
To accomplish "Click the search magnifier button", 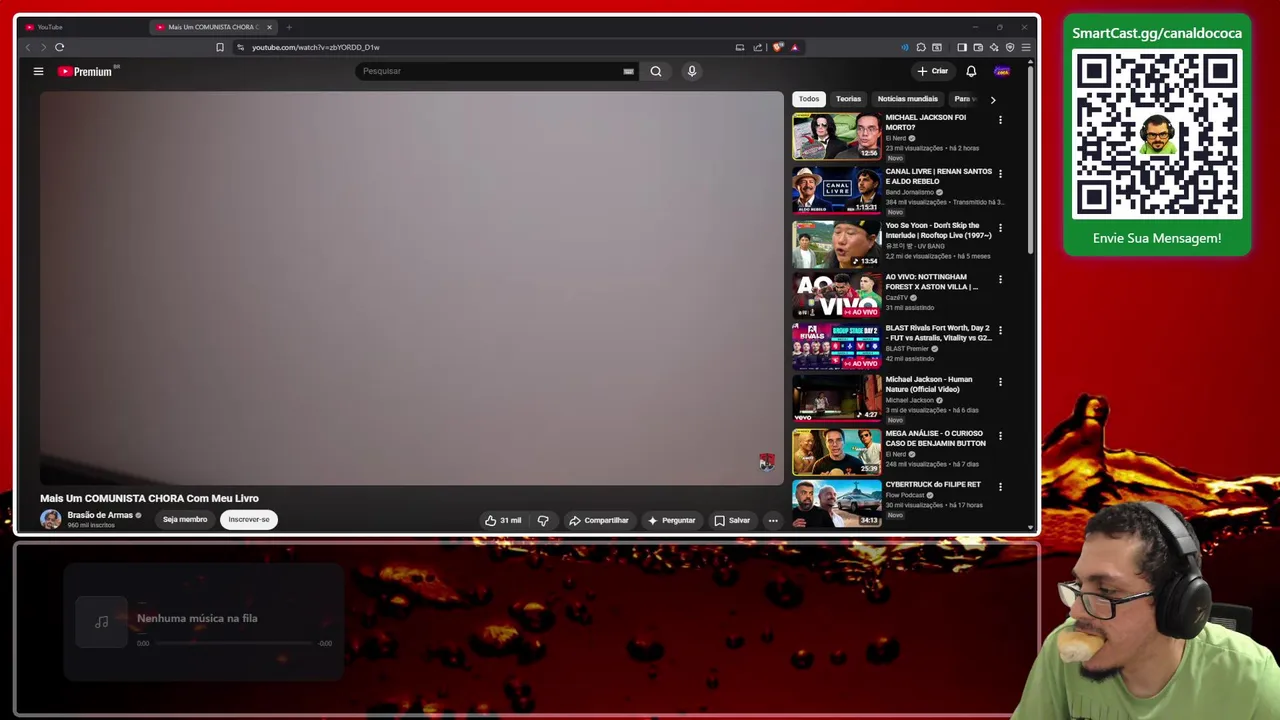I will [656, 71].
